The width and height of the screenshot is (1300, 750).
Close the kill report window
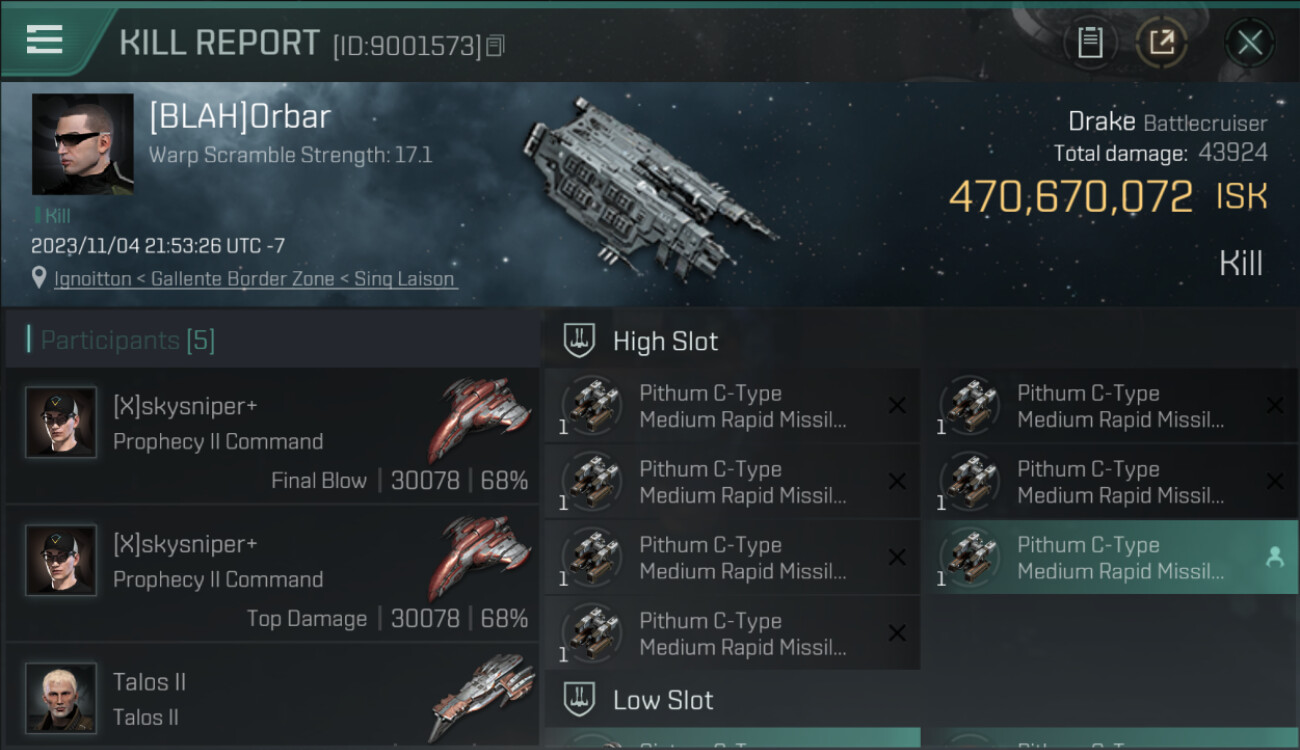[x=1249, y=42]
